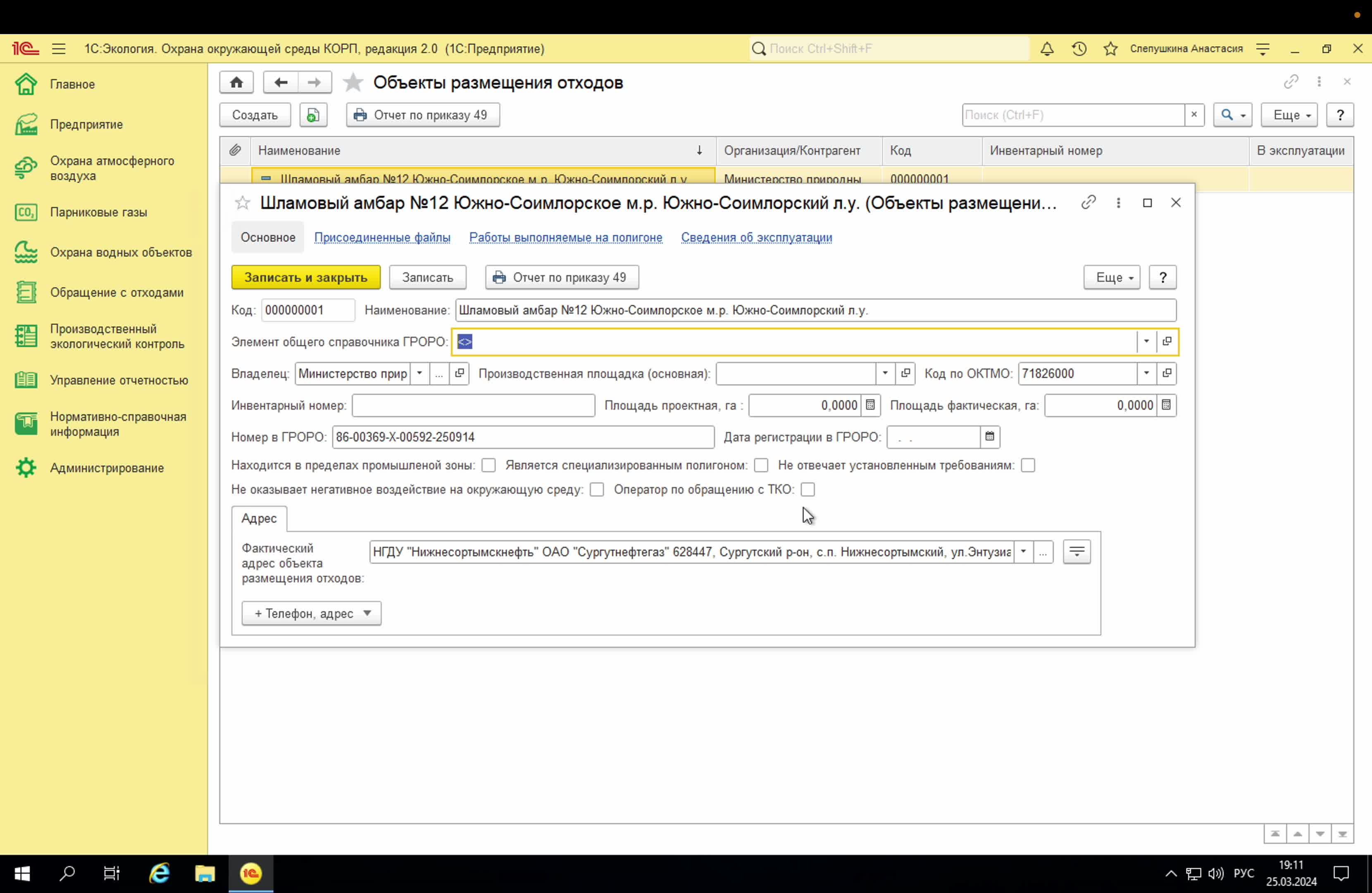Switch to 'Основное' tab
This screenshot has height=893, width=1372.
(x=267, y=237)
